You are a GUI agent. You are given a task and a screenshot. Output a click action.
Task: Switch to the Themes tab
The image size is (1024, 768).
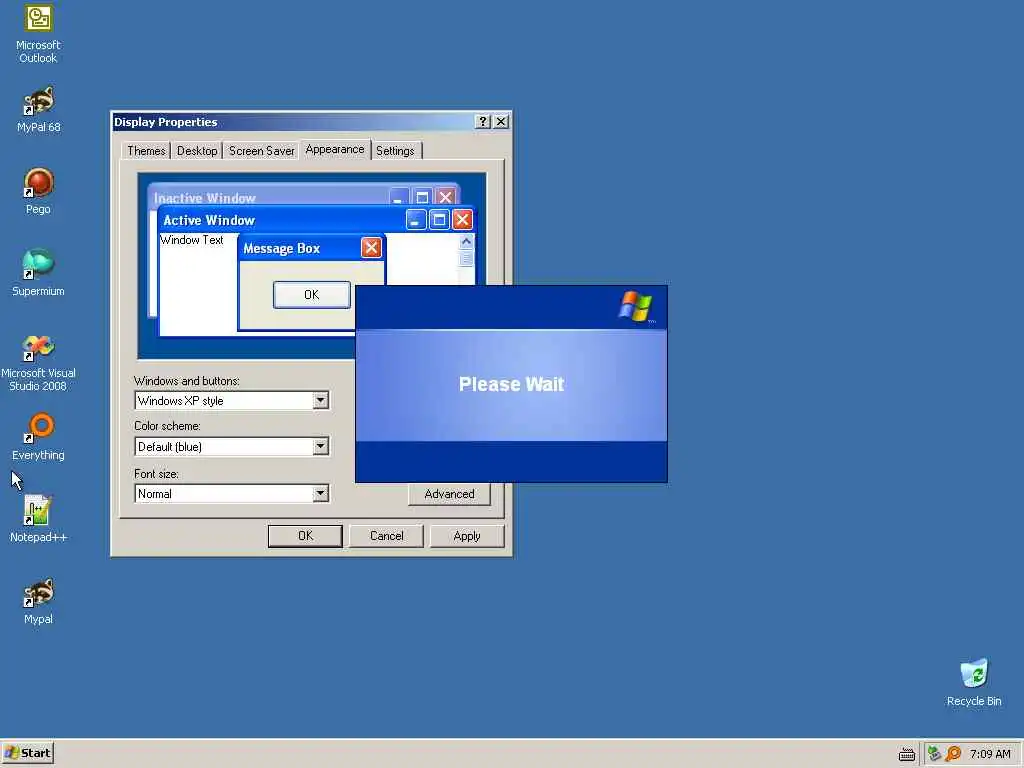tap(146, 151)
